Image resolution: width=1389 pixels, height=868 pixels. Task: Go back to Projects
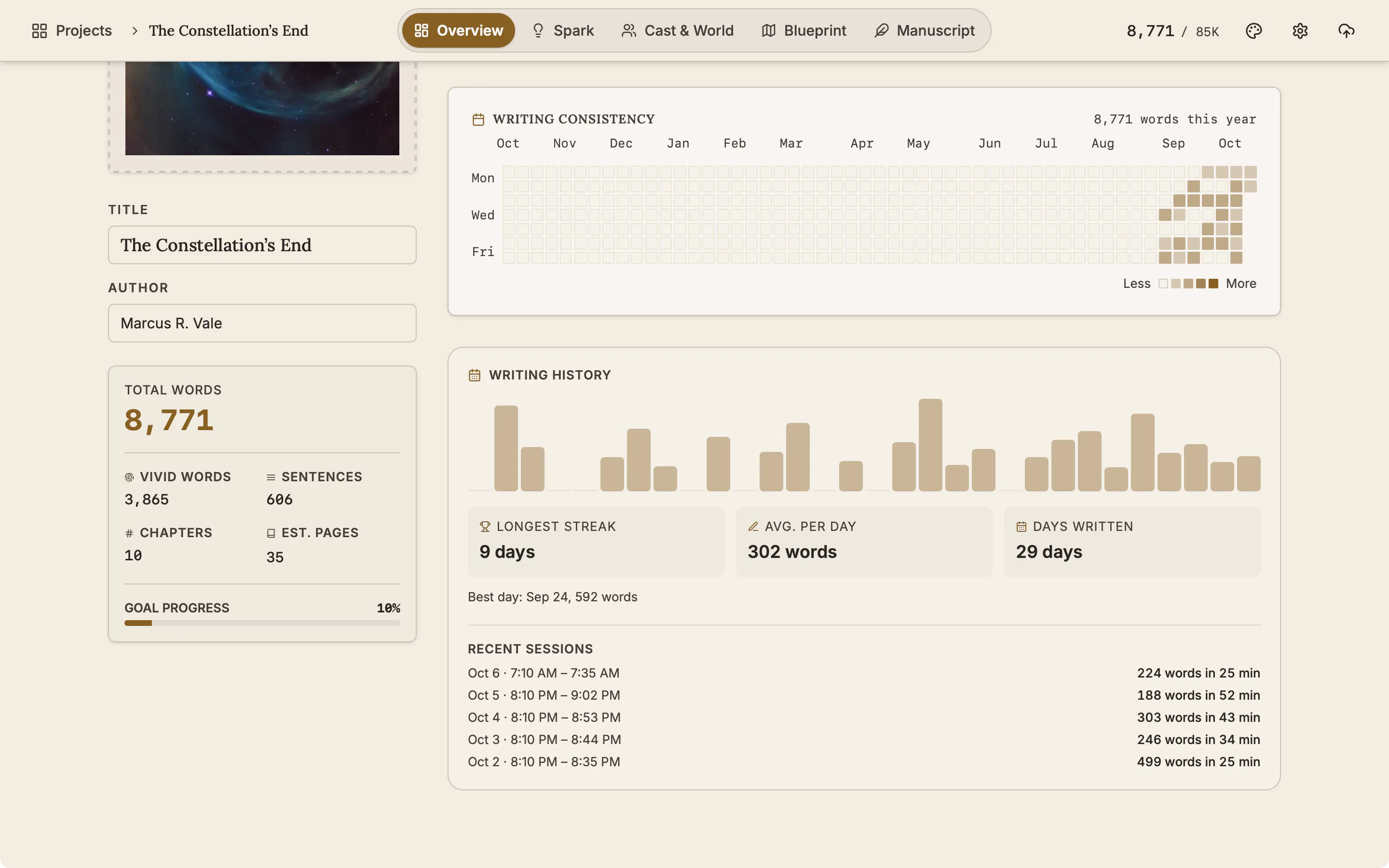point(72,30)
